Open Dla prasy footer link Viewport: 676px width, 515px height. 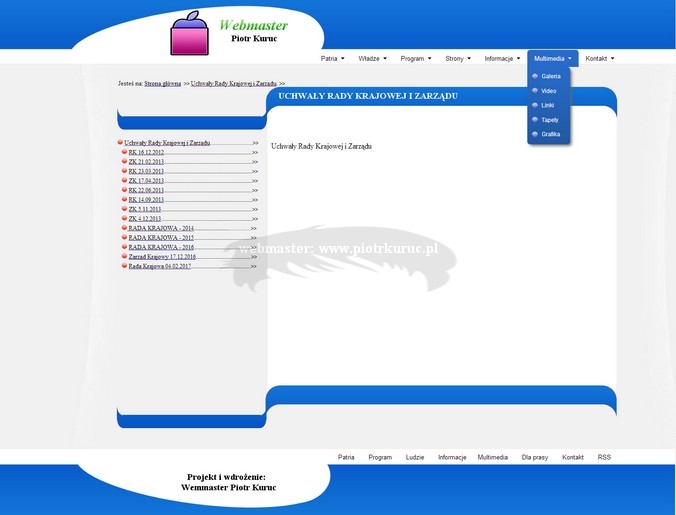535,457
